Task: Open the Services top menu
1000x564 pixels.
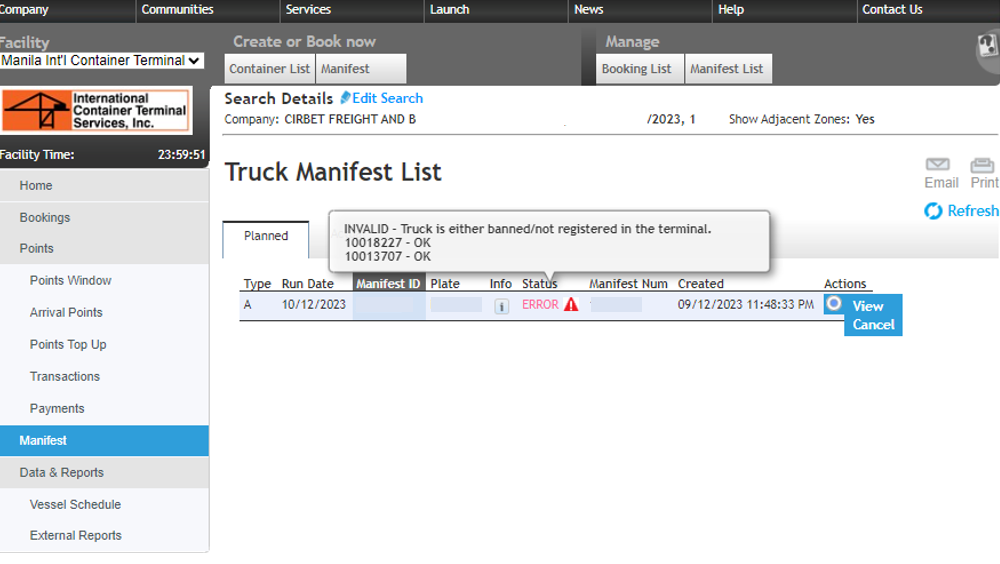Action: (x=308, y=10)
